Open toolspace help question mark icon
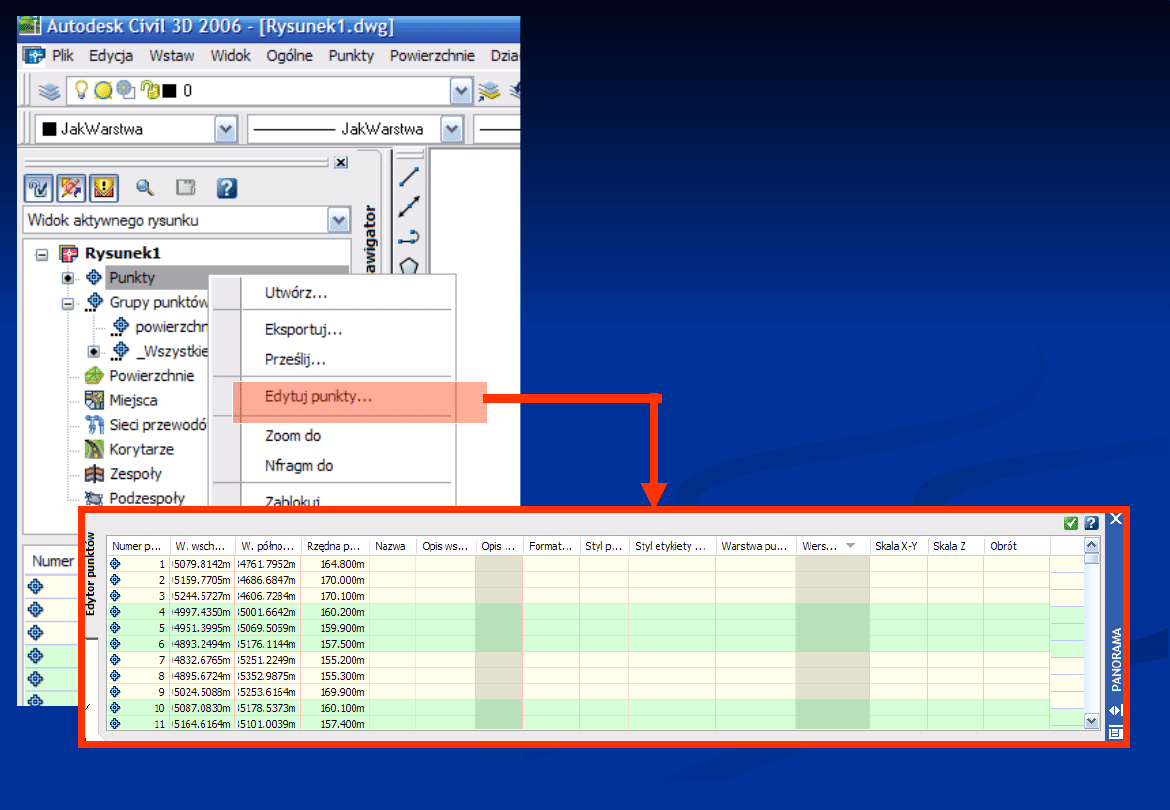The width and height of the screenshot is (1170, 810). pyautogui.click(x=227, y=188)
